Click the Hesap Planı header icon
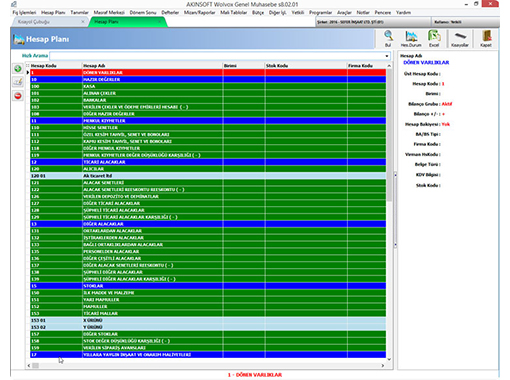 click(x=19, y=39)
